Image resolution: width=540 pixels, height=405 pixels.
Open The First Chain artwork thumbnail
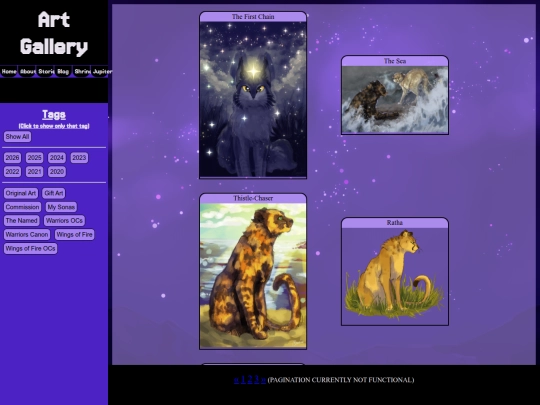[x=253, y=100]
